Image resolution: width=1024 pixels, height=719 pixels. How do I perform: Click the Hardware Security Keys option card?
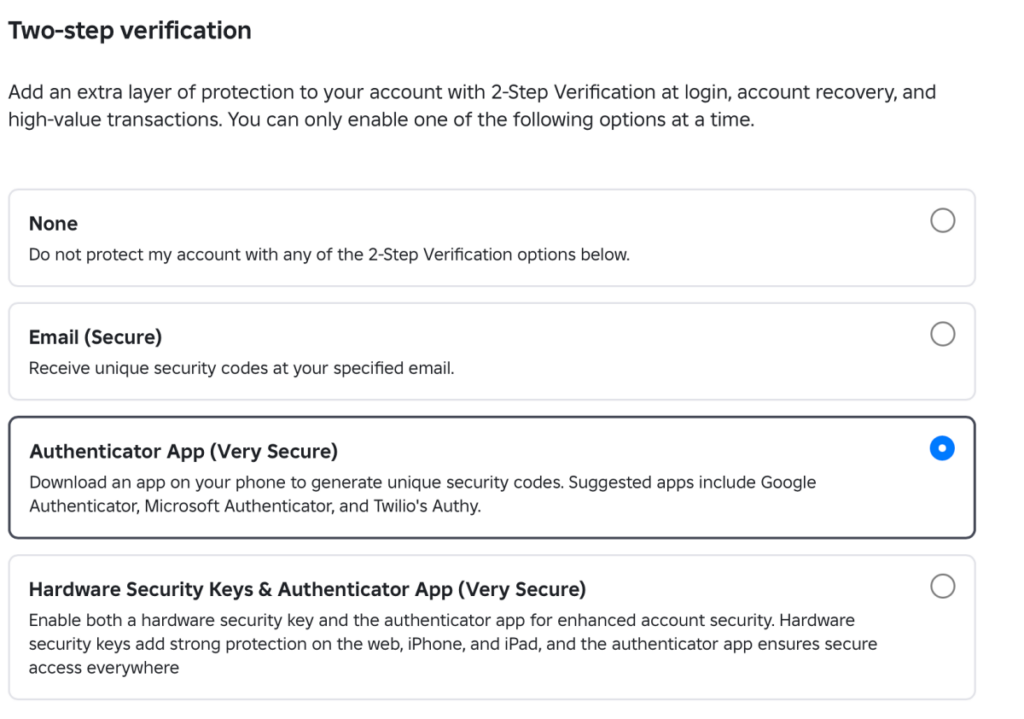click(x=492, y=626)
